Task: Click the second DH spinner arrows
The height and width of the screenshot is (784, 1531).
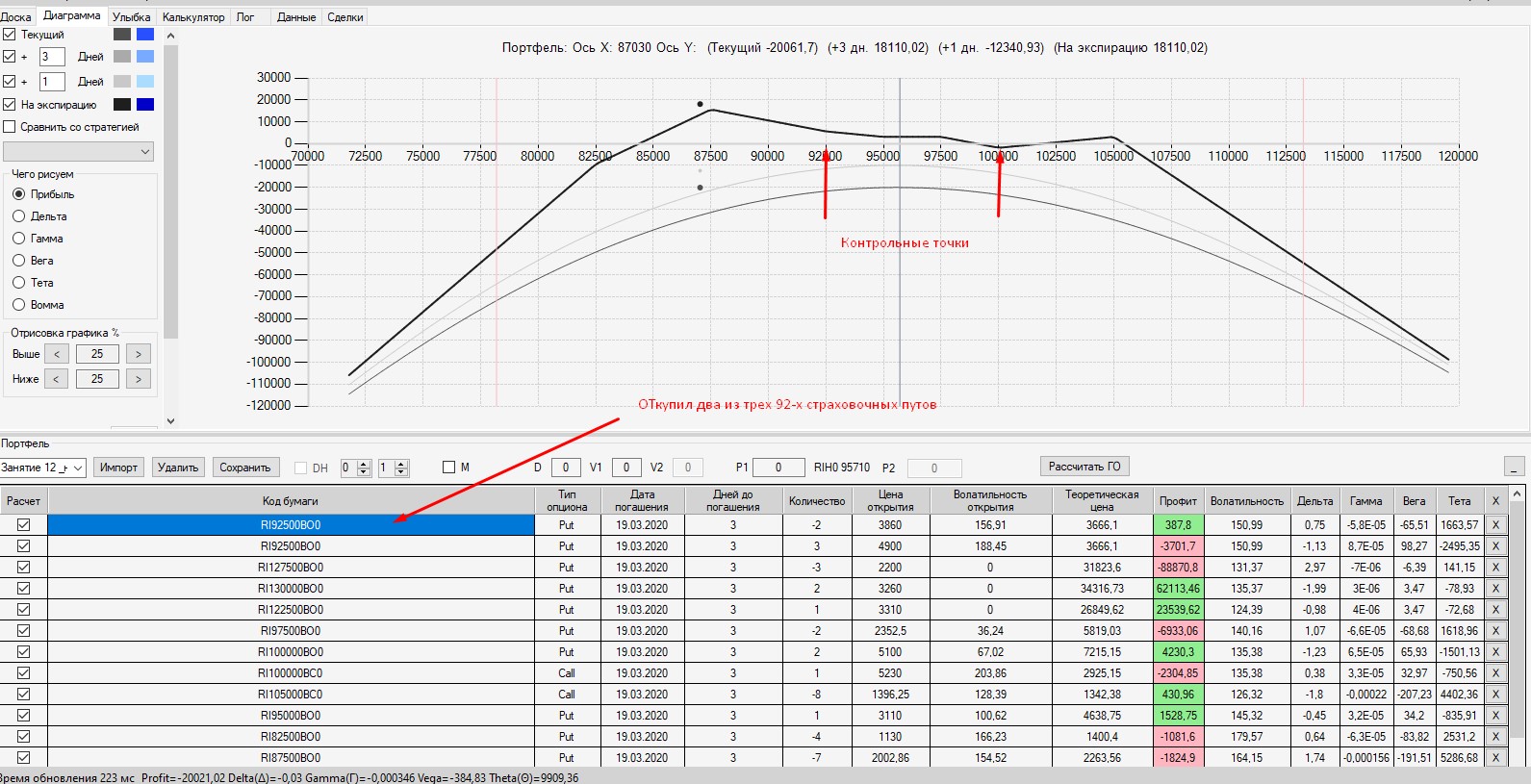Action: point(402,468)
